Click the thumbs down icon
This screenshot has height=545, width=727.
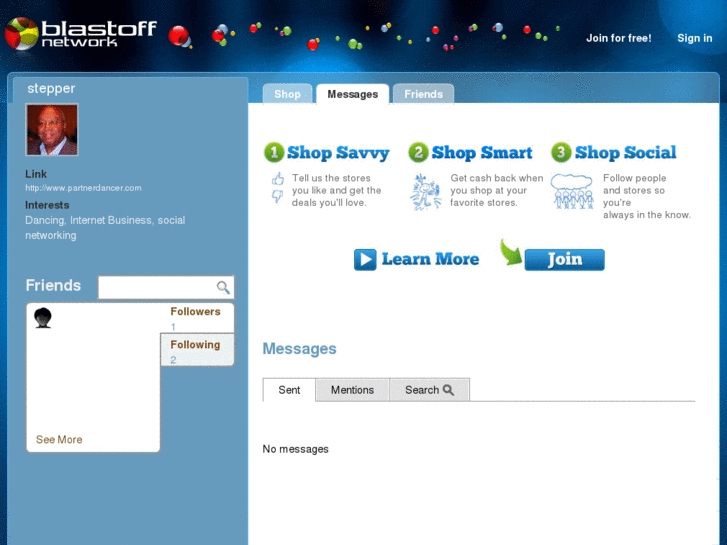pyautogui.click(x=277, y=196)
